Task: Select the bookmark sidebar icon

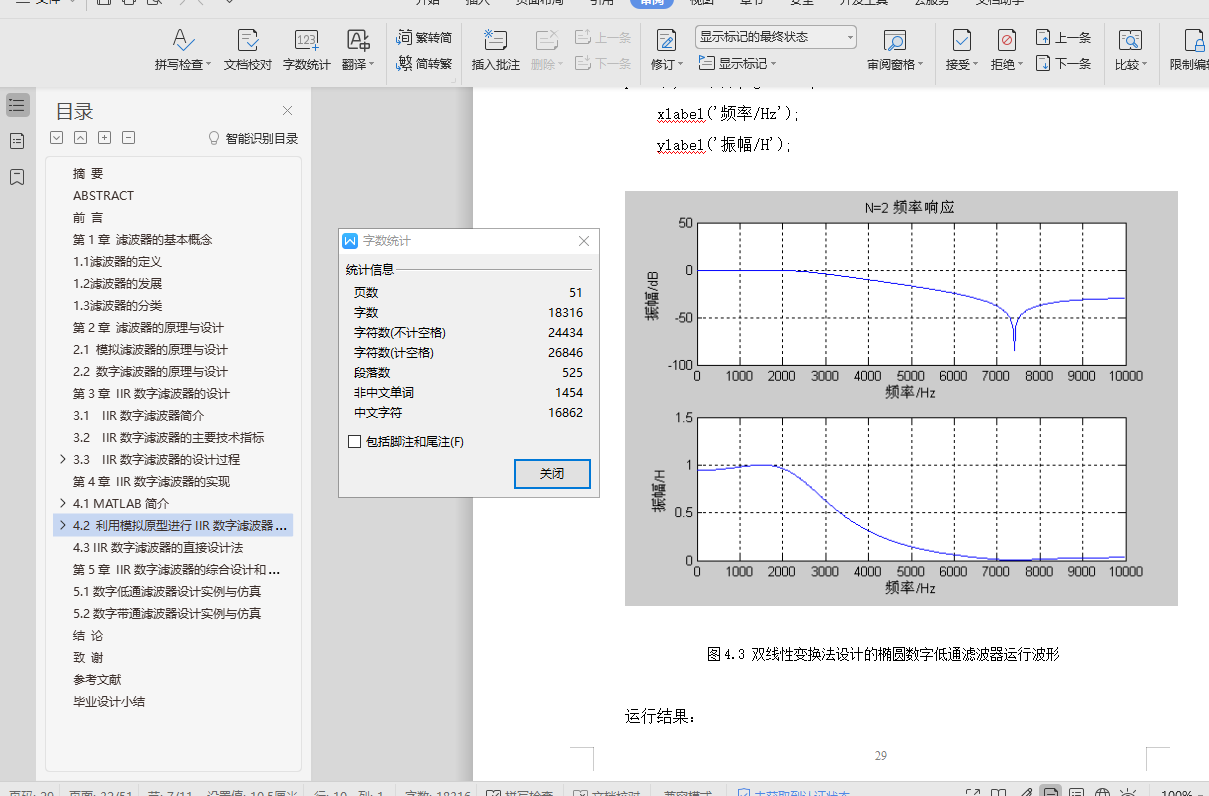Action: tap(17, 177)
